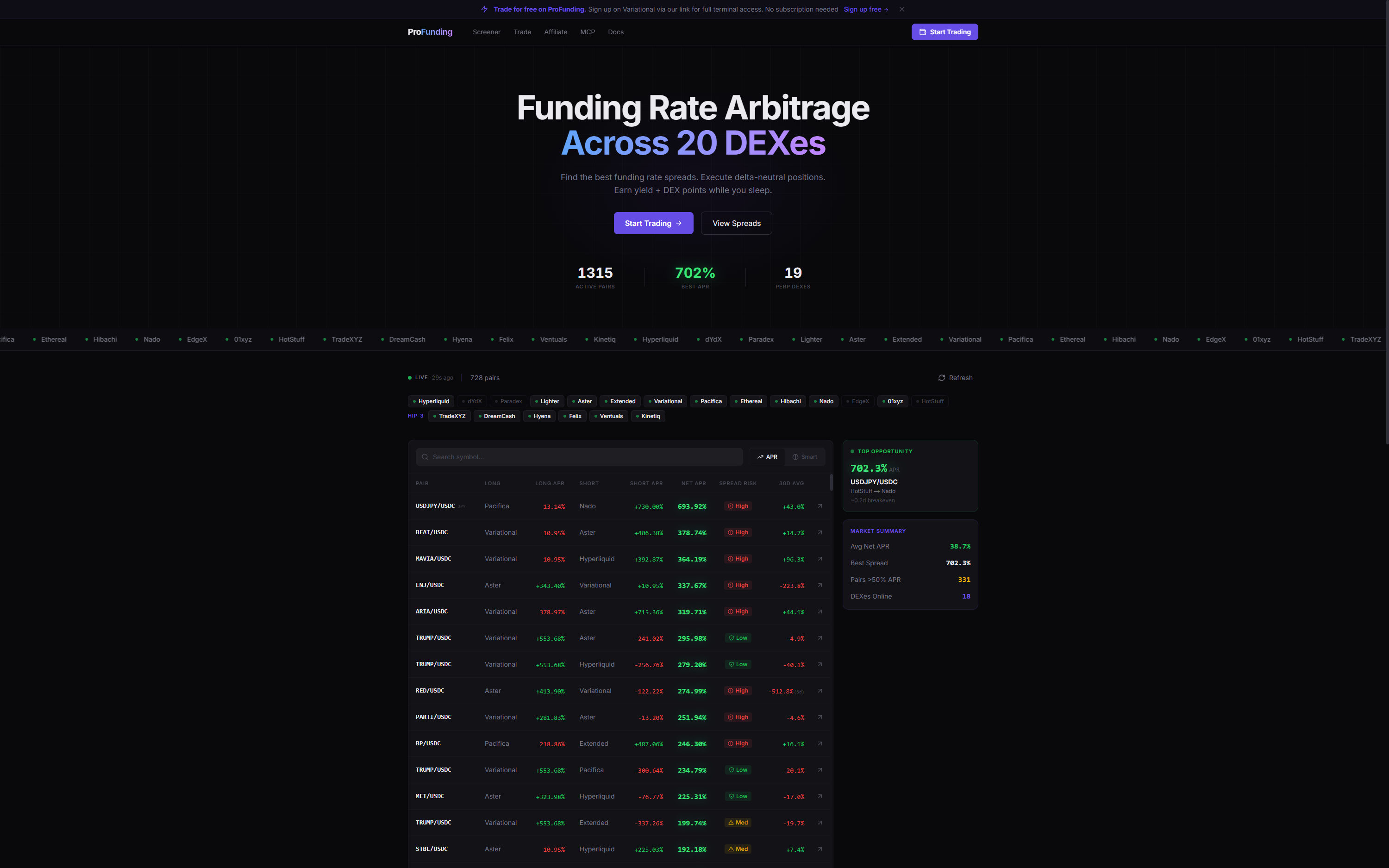Toggle the Aster filter chip

point(582,401)
